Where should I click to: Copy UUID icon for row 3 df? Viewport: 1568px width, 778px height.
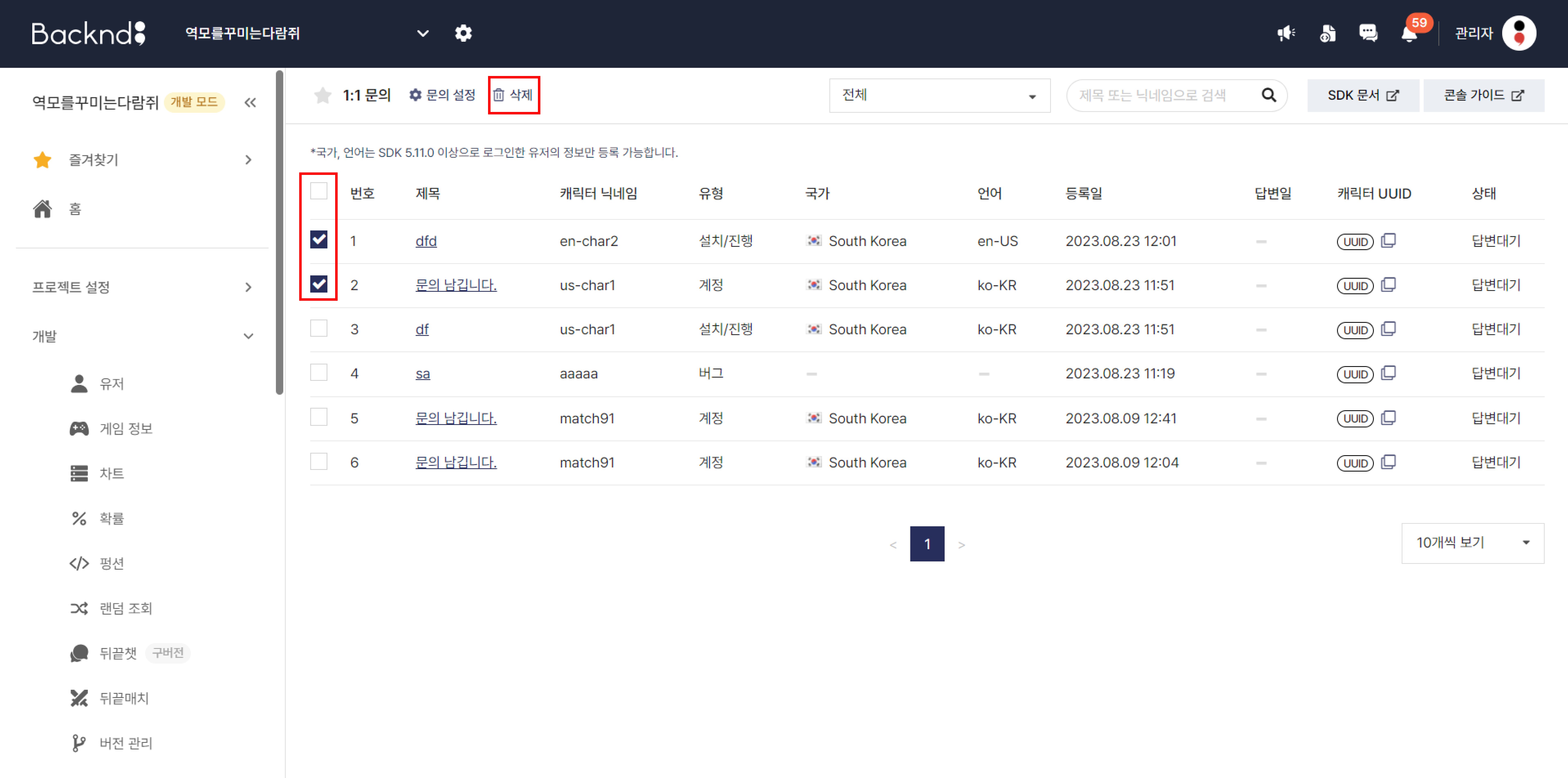click(1388, 329)
